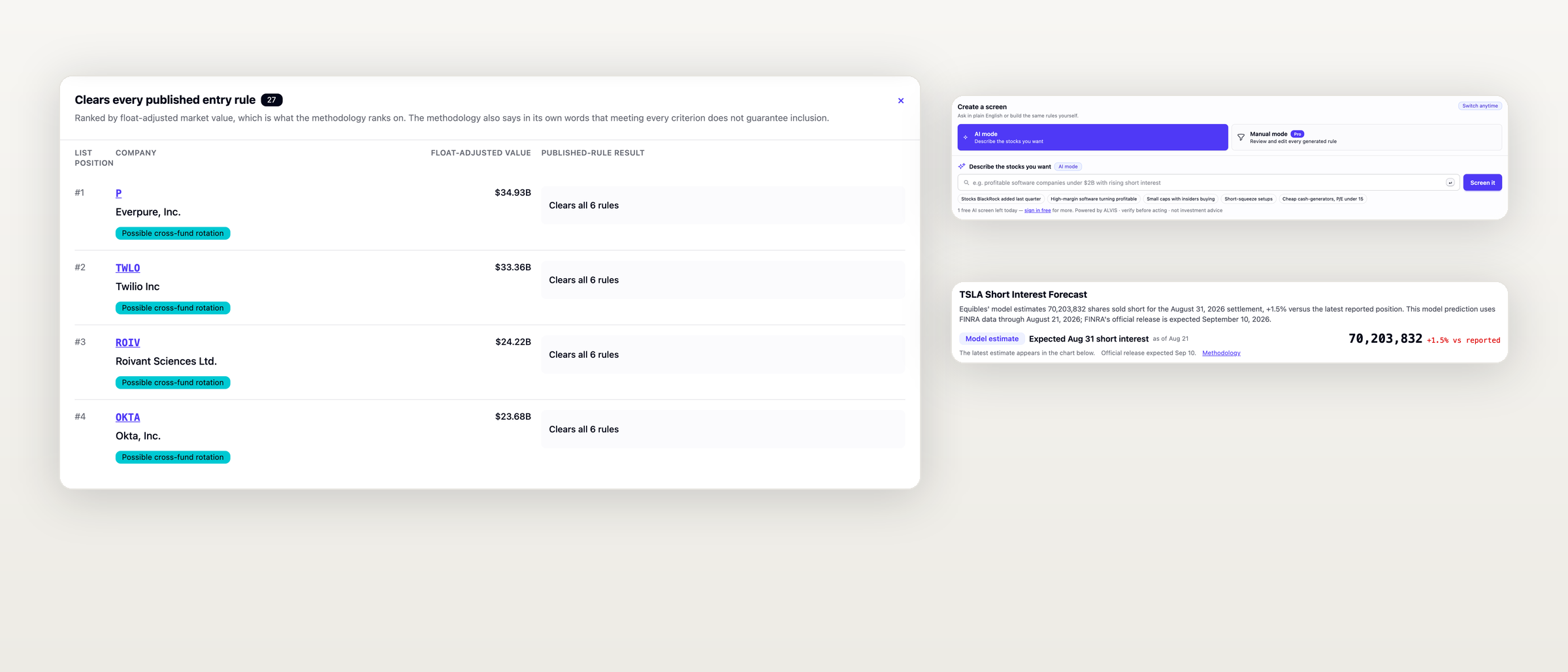Click the TSLA Short Interest Forecast heading
The image size is (1568, 672).
[1023, 295]
